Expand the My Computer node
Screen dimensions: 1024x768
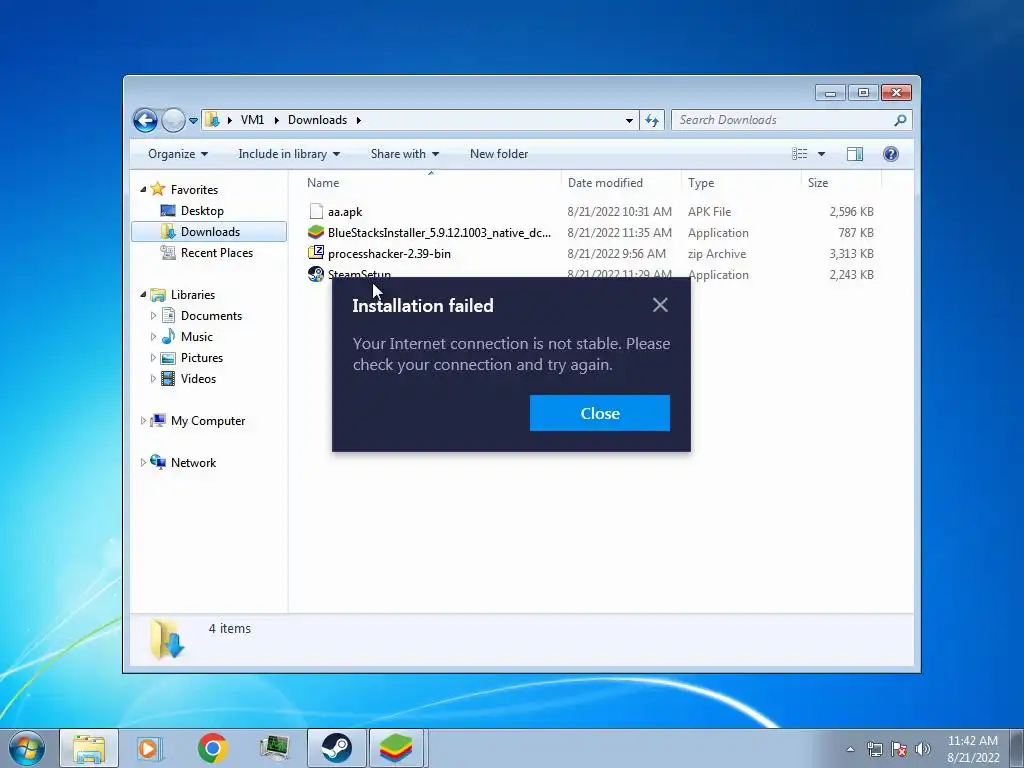(143, 421)
